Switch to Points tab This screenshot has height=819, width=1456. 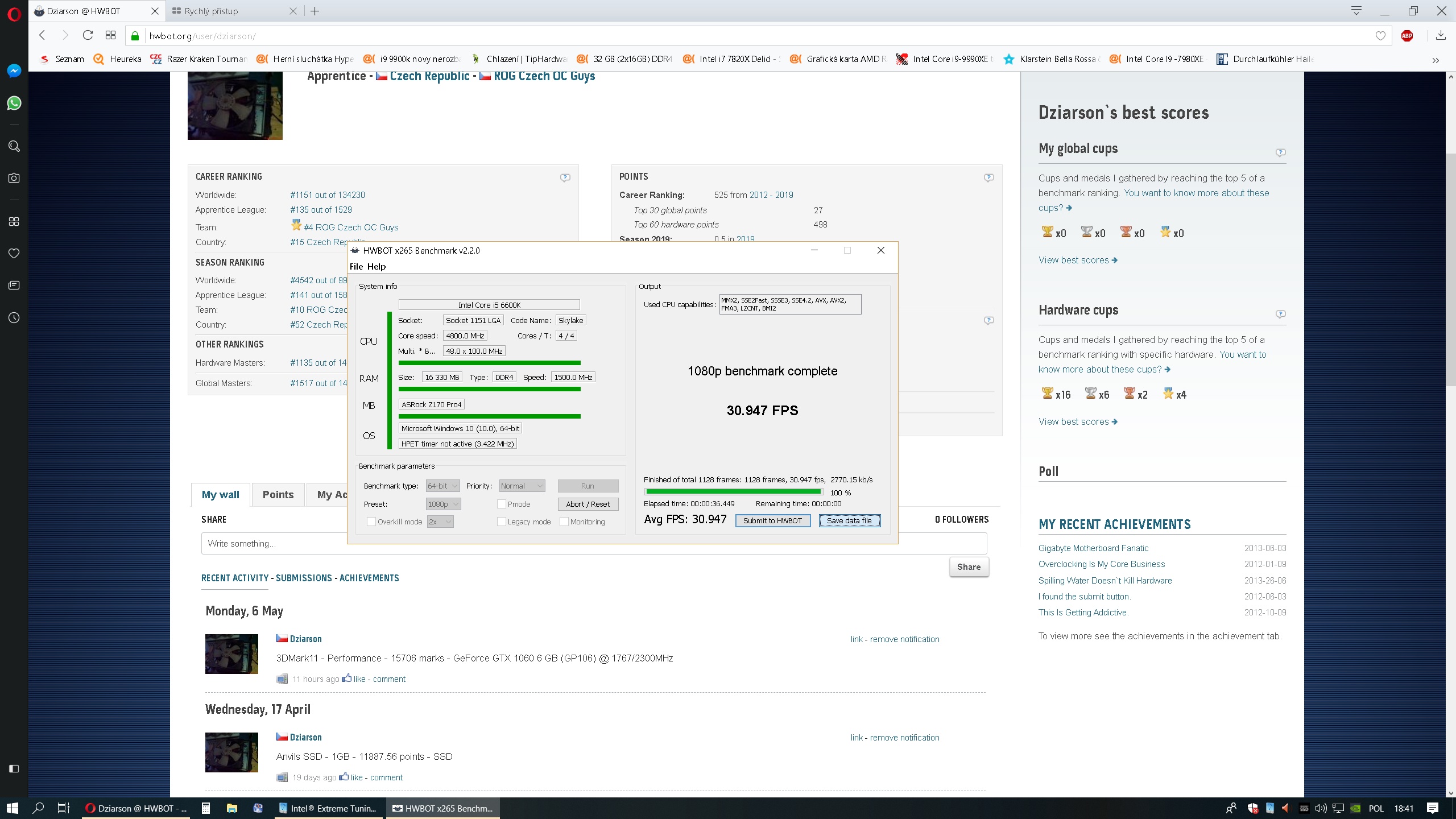point(278,494)
